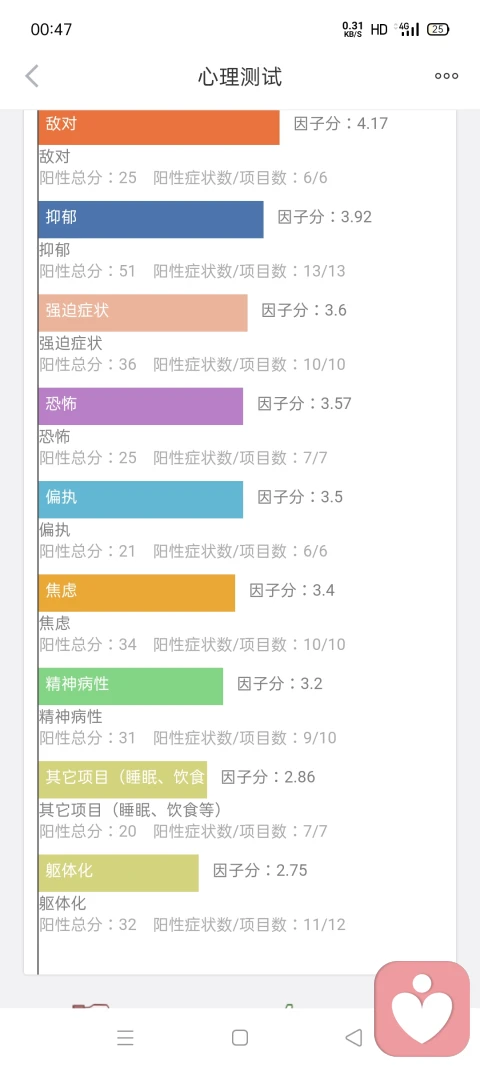Tap the 4G signal strength icon
Screen dimensions: 480x1067
coord(409,29)
